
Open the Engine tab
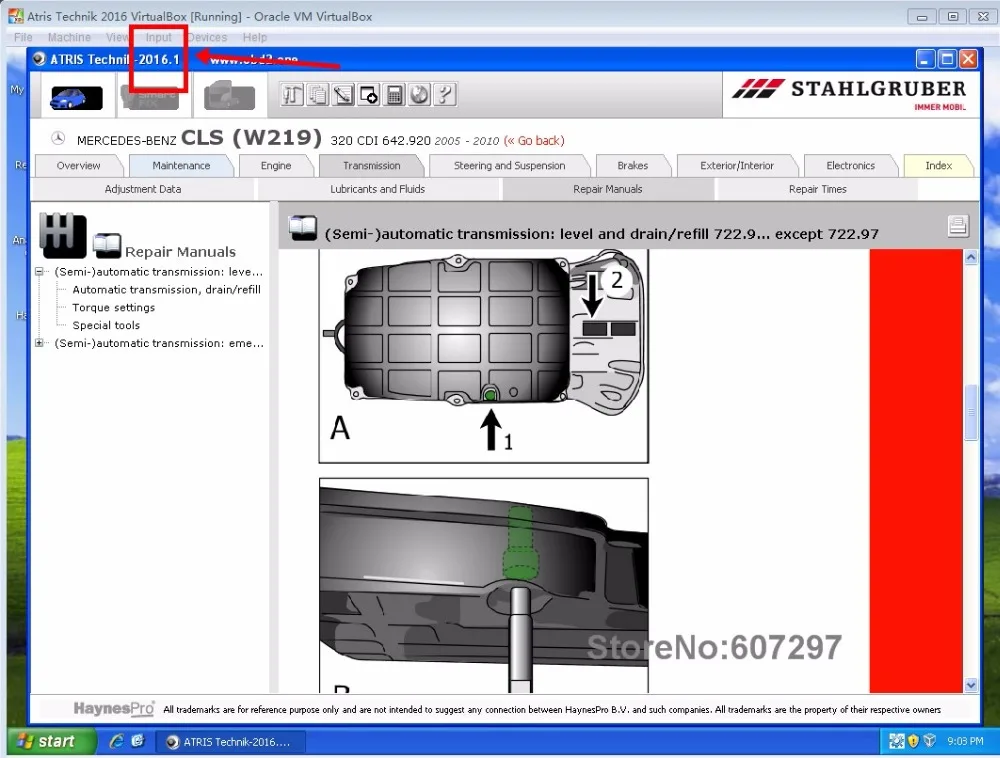pos(276,166)
